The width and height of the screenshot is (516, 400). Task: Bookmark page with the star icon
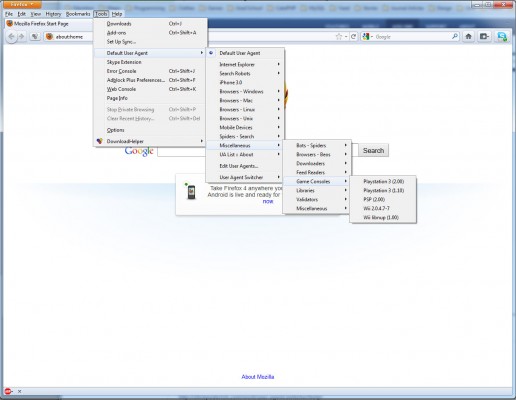(x=339, y=36)
